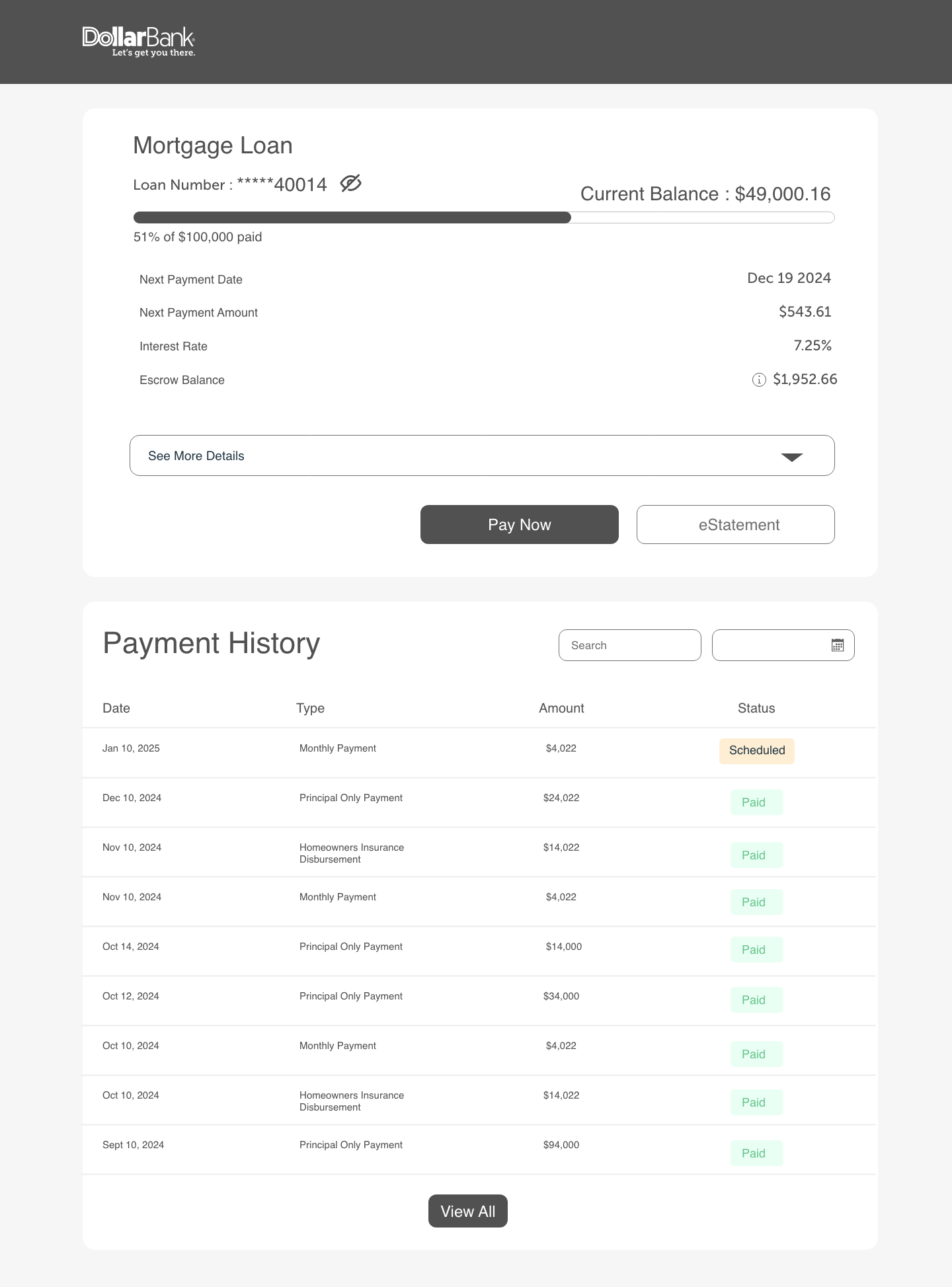The image size is (952, 1287).
Task: Click the Amount column header
Action: 561,708
